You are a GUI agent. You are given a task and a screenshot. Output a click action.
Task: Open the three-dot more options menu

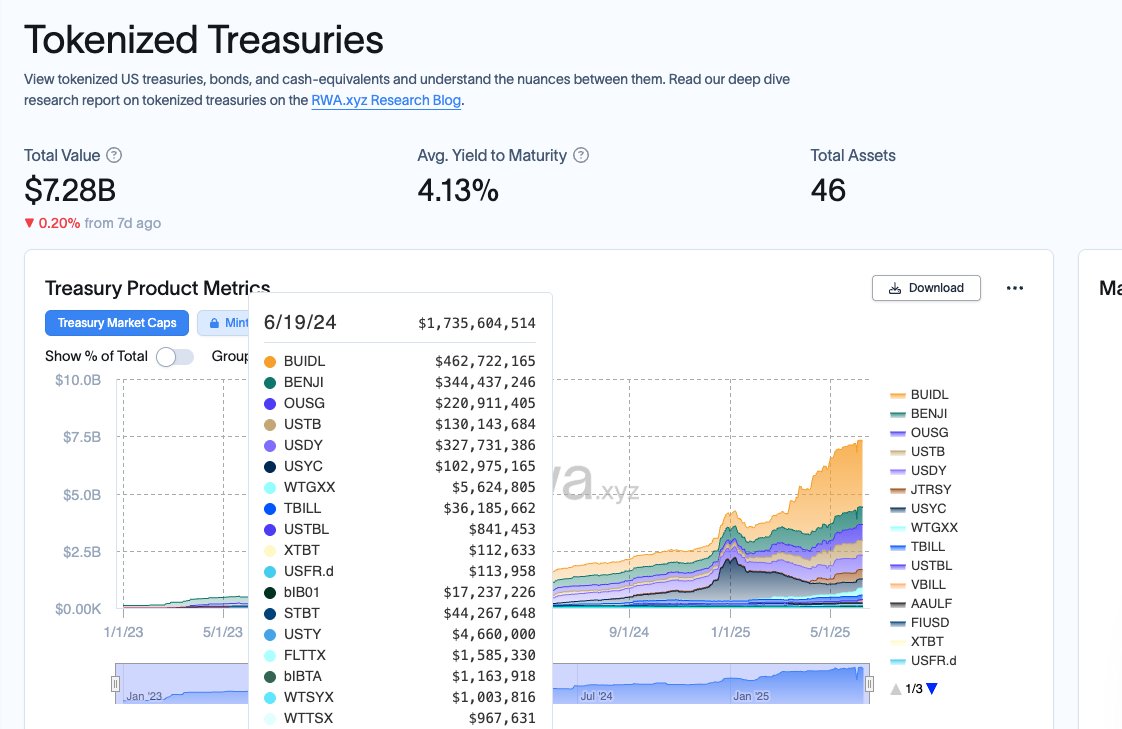[1015, 288]
